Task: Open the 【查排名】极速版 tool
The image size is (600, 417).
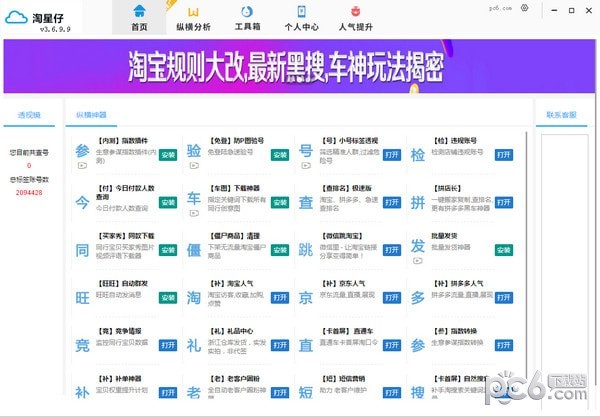Action: (x=392, y=202)
